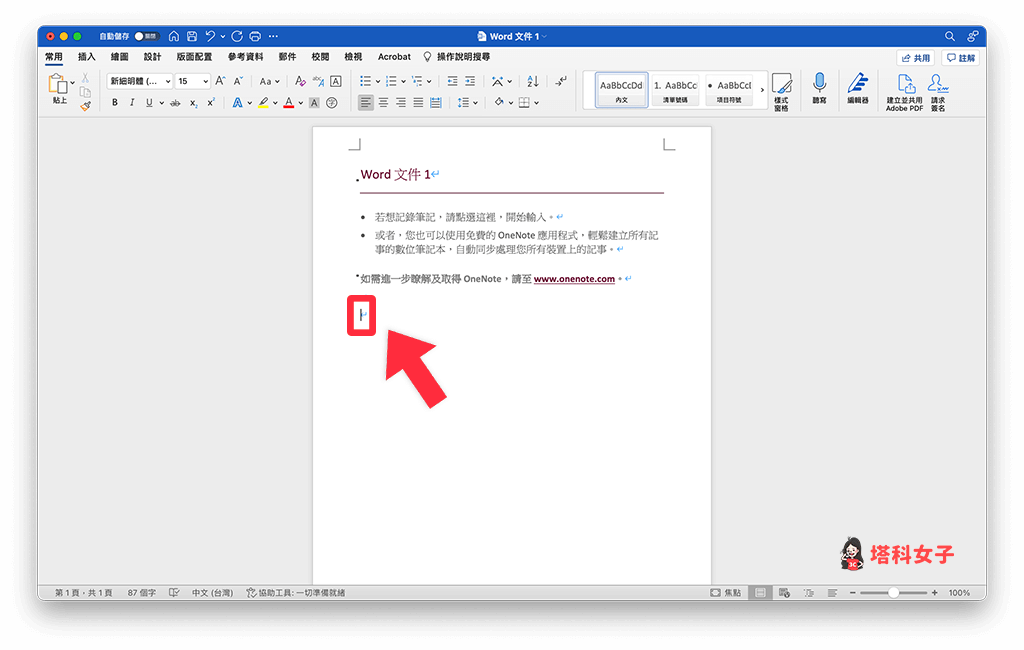Toggle Bold formatting
The image size is (1024, 650).
pos(115,103)
